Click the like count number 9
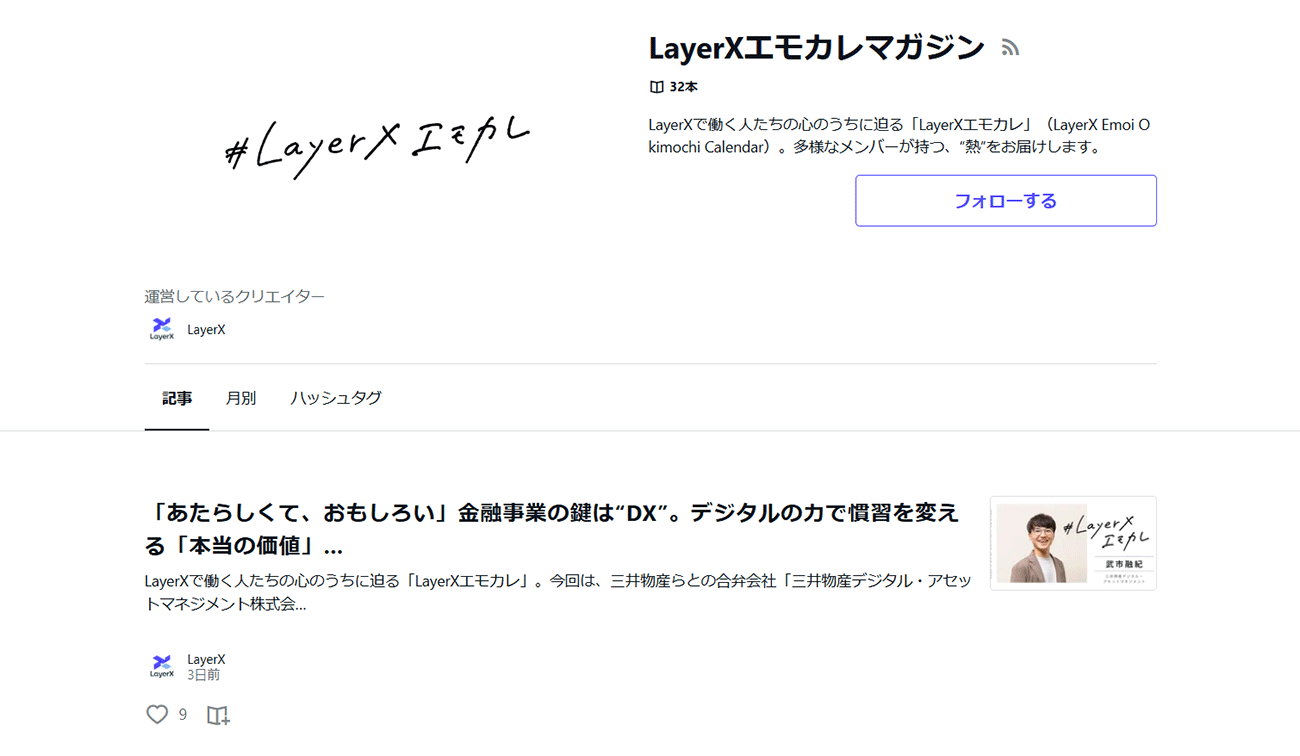The image size is (1300, 756). [x=183, y=714]
